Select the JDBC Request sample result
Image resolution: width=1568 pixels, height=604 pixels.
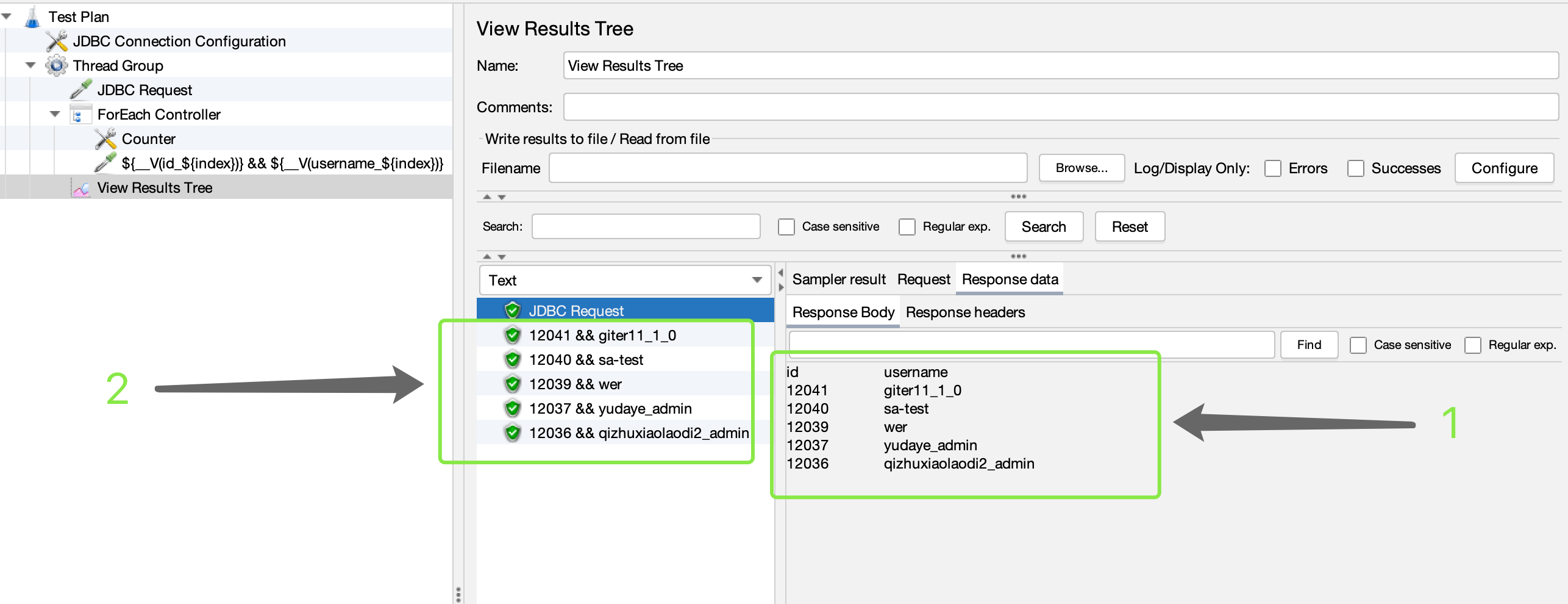[x=576, y=311]
